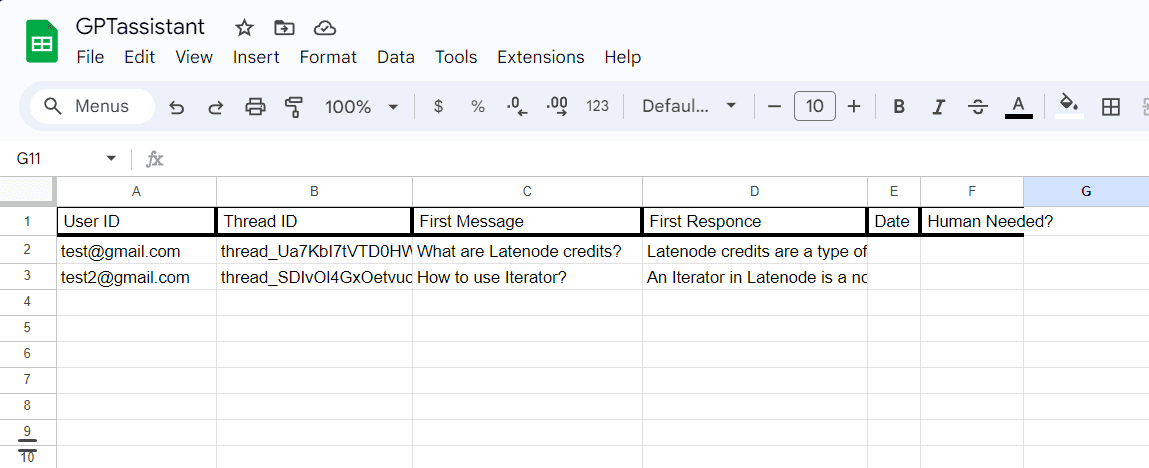Click the print icon
This screenshot has width=1149, height=468.
click(256, 107)
